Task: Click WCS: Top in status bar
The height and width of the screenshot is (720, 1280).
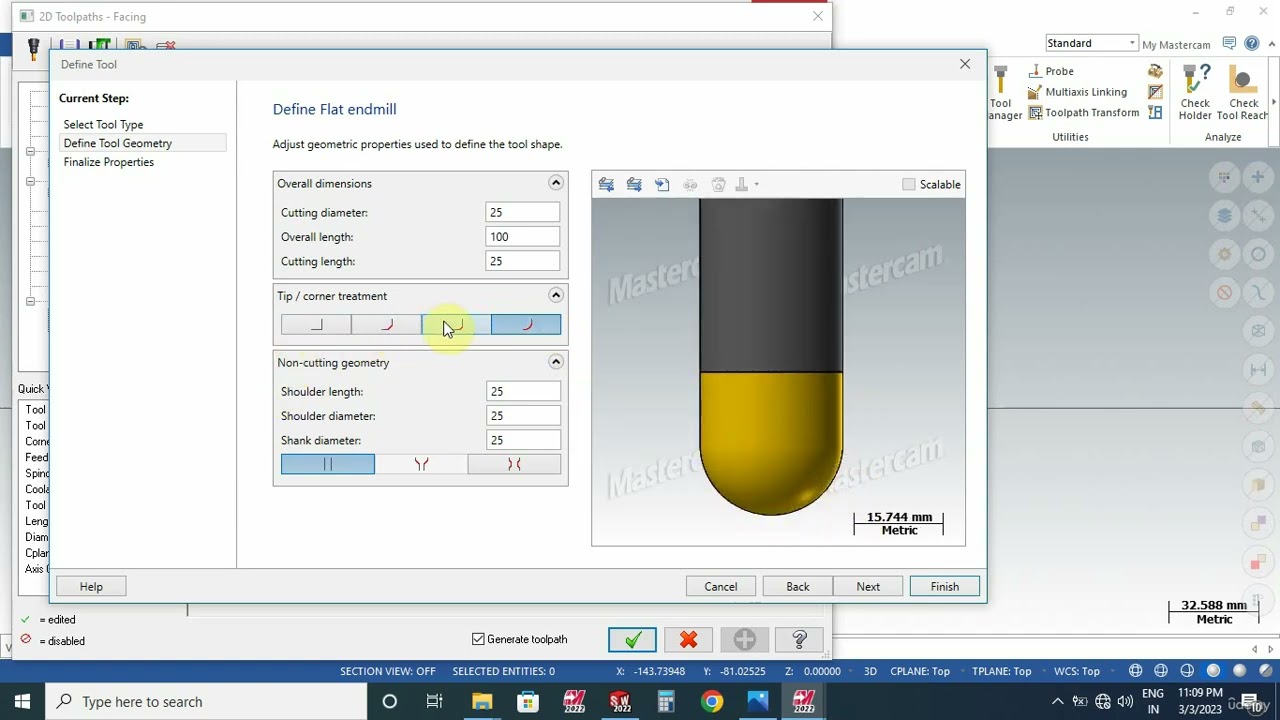Action: tap(1076, 671)
